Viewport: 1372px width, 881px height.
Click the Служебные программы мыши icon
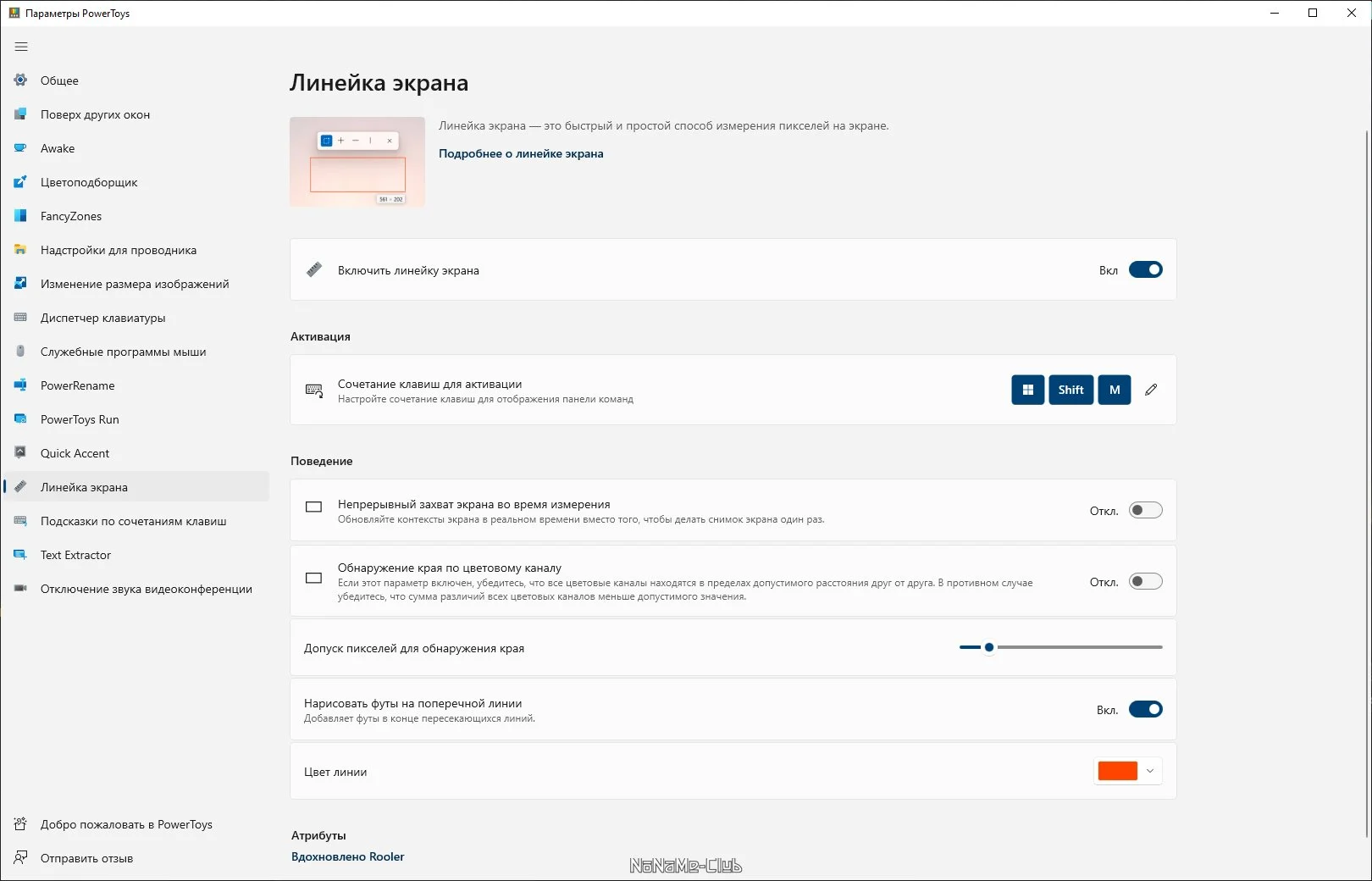[x=20, y=352]
